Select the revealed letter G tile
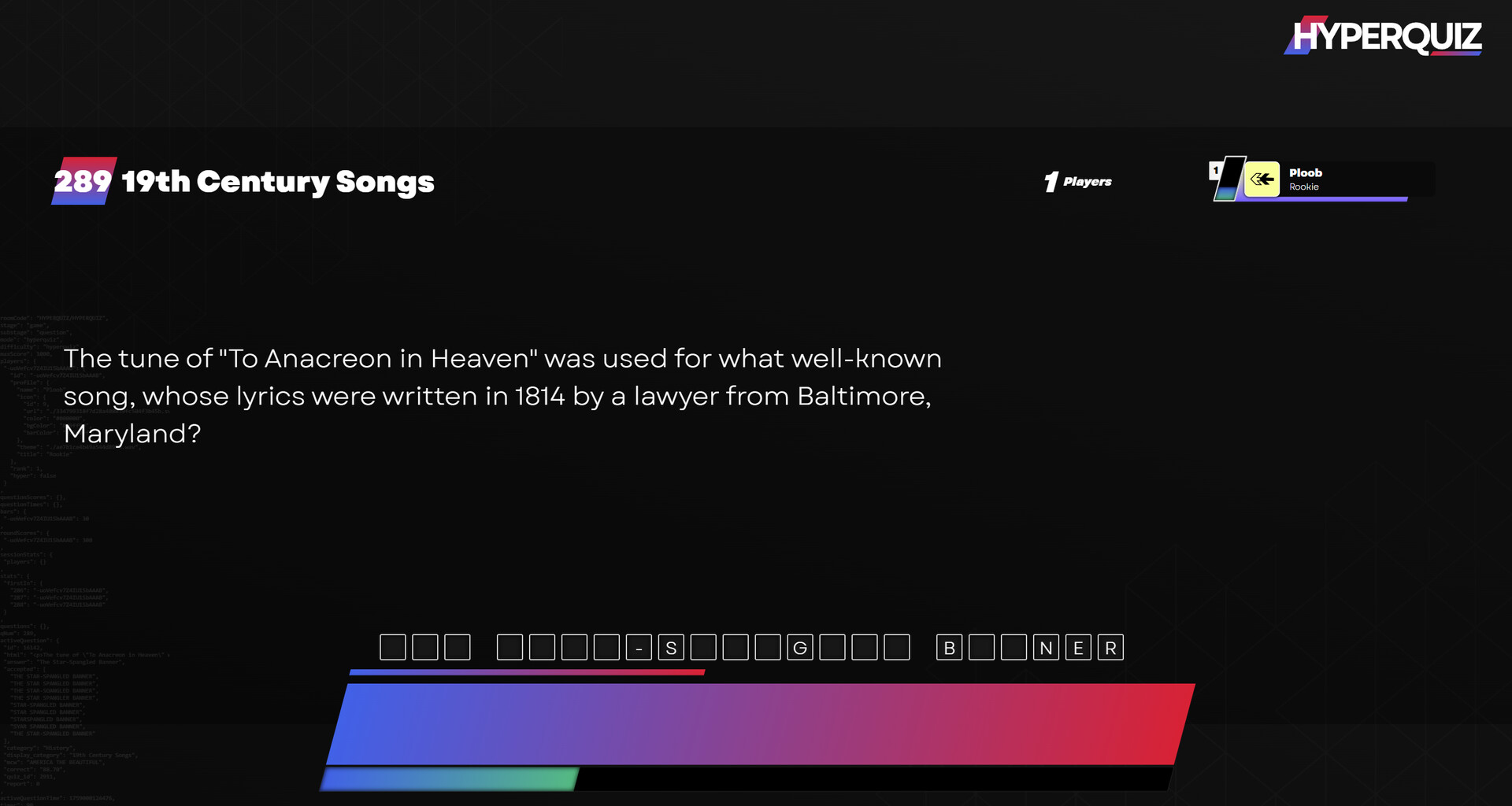1512x806 pixels. (x=800, y=648)
